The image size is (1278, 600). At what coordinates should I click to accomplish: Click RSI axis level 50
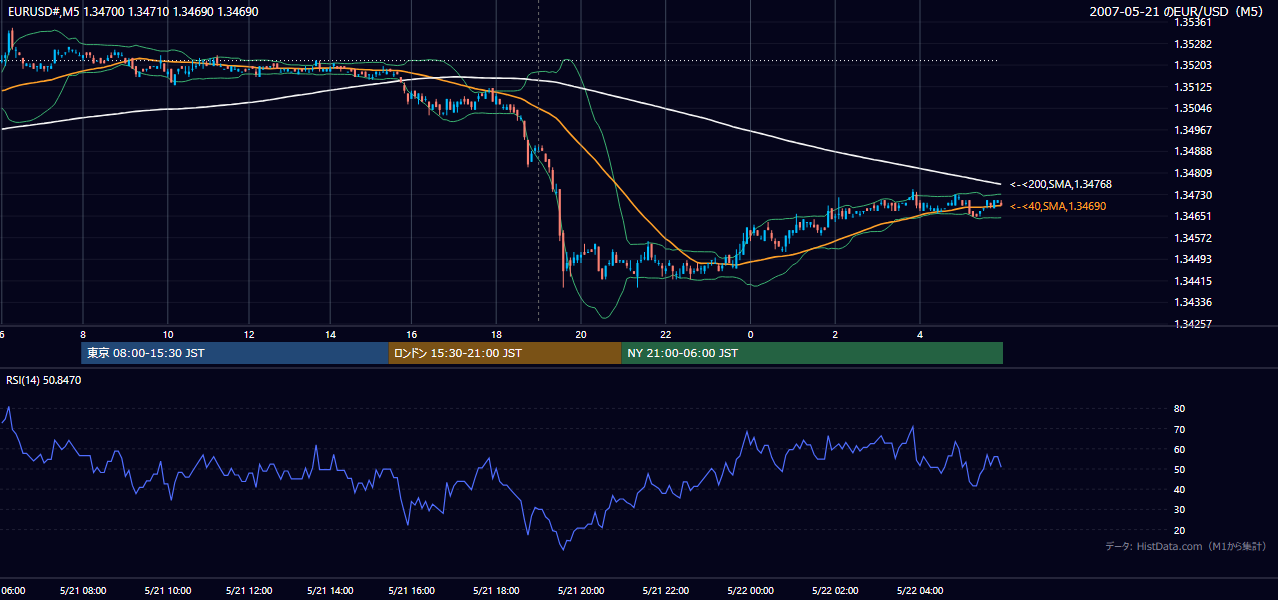[x=1179, y=469]
